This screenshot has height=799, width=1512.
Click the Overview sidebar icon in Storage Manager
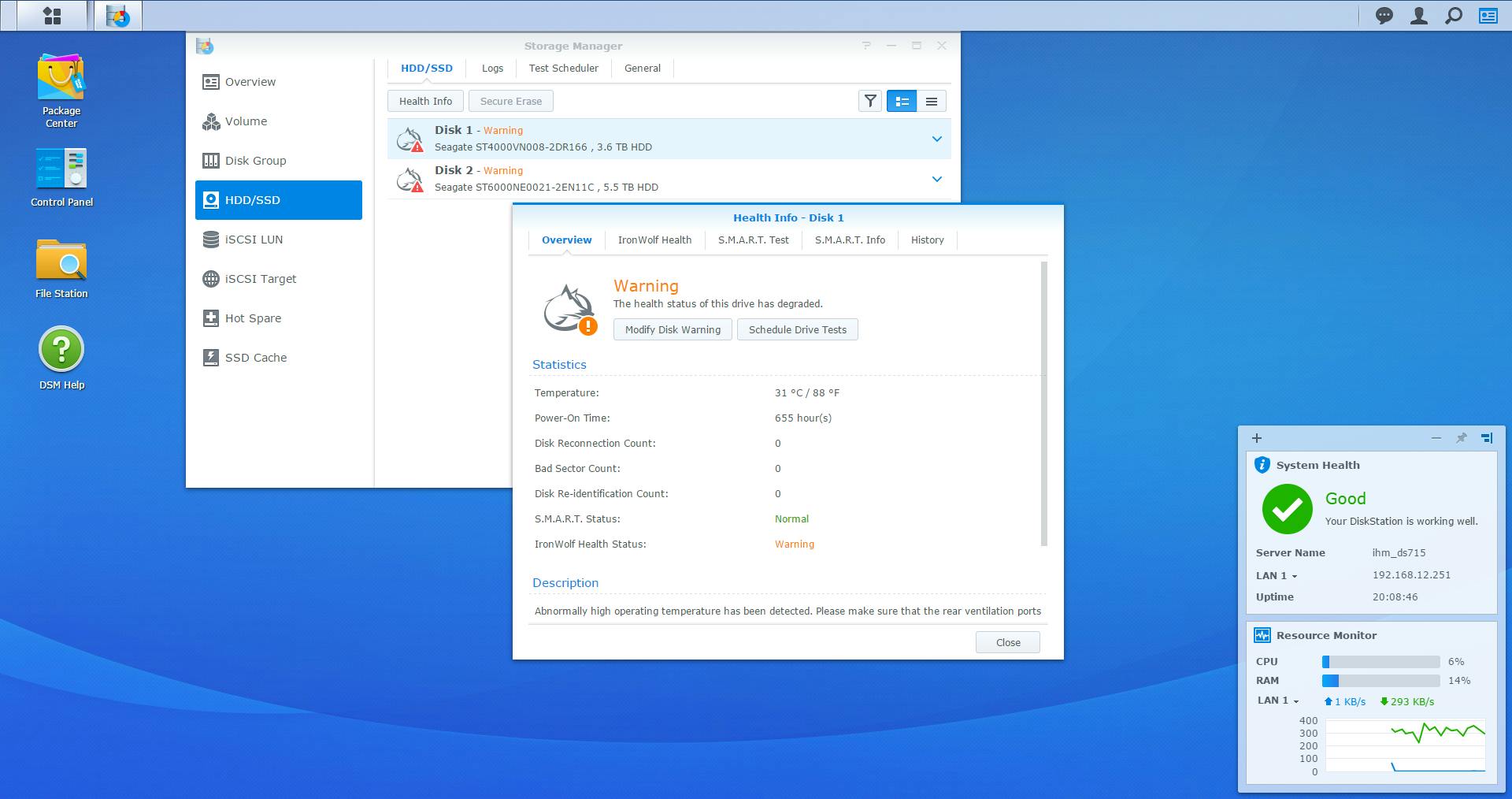click(210, 82)
